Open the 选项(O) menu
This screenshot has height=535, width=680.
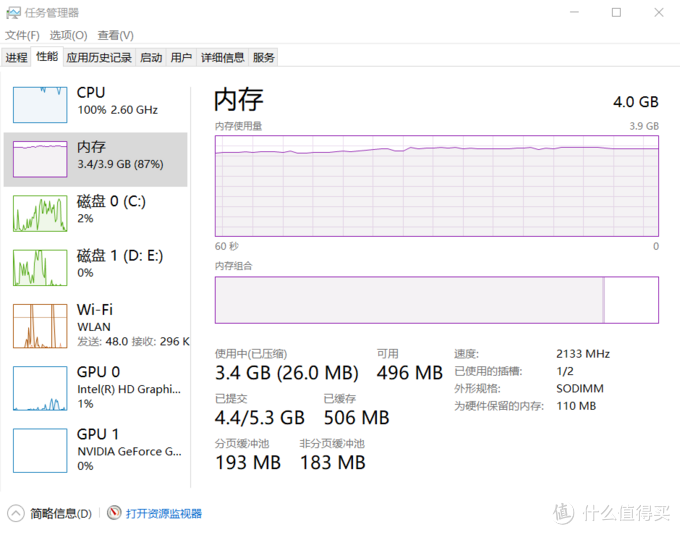point(68,35)
